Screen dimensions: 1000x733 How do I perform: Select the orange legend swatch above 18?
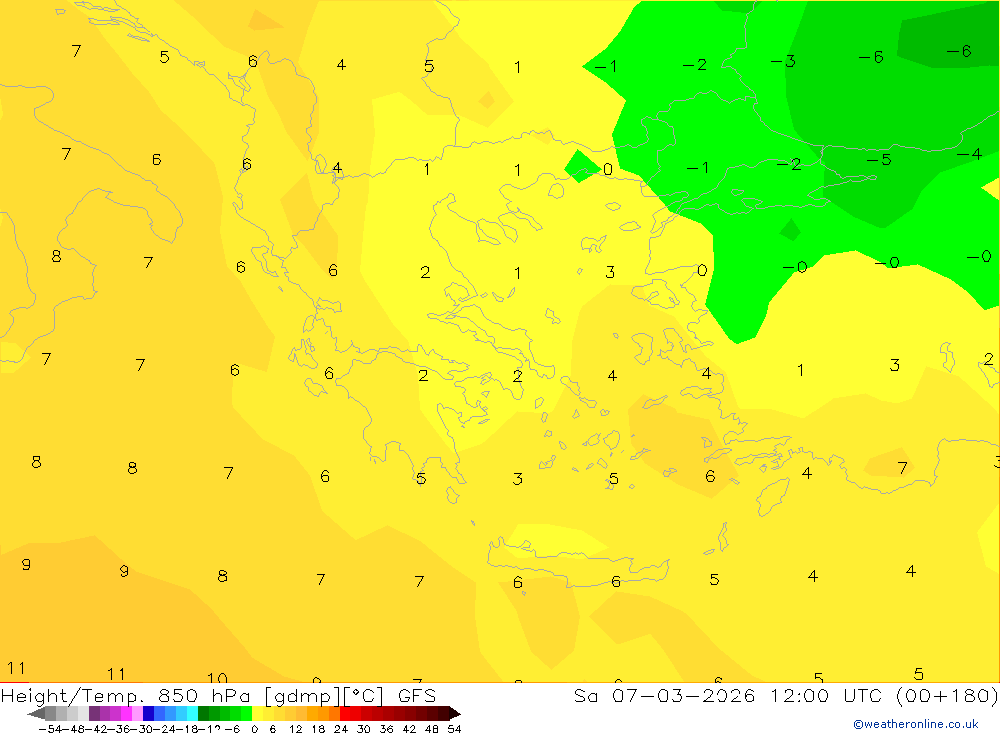pos(323,713)
